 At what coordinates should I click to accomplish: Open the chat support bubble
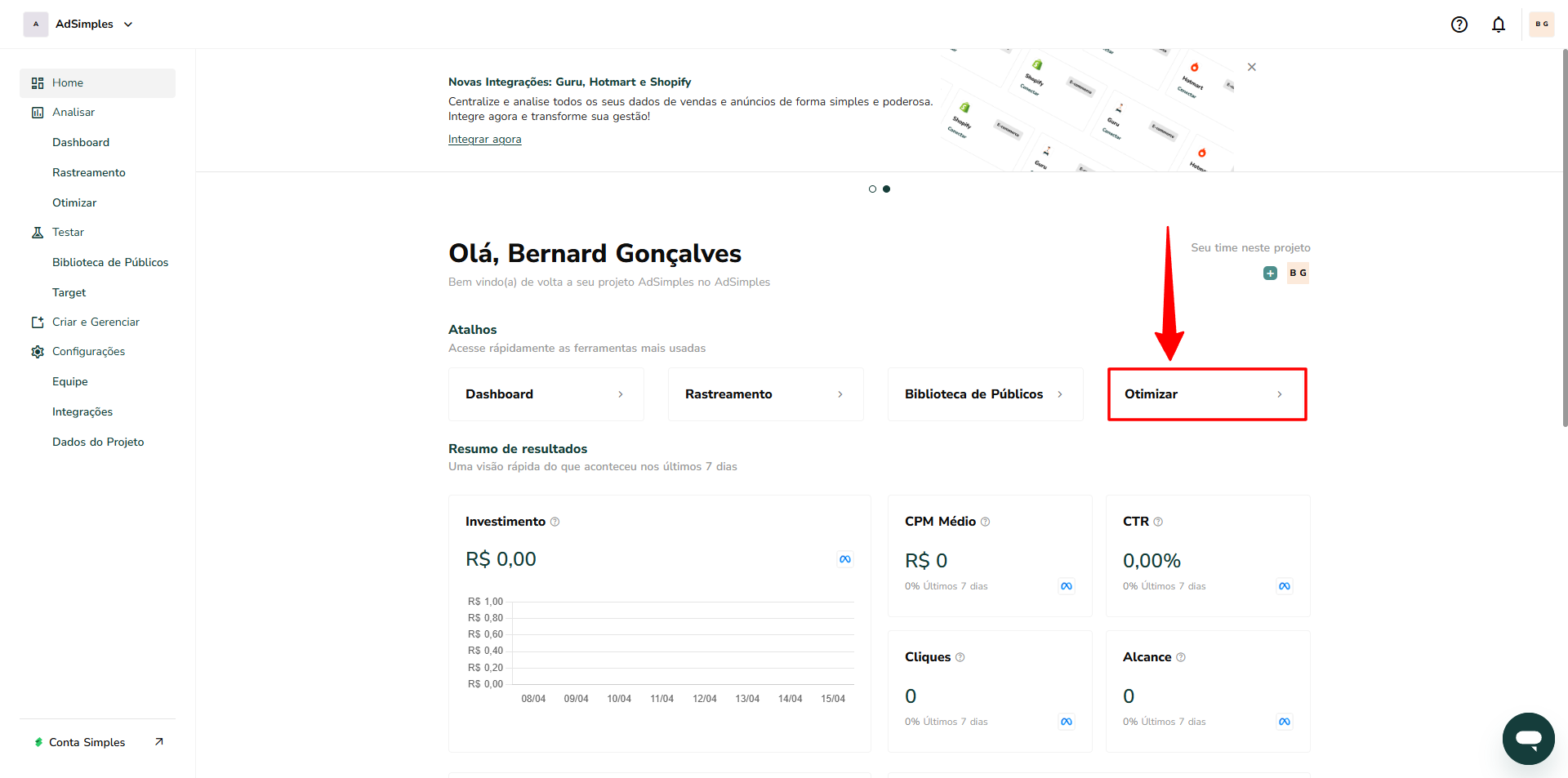[1529, 739]
